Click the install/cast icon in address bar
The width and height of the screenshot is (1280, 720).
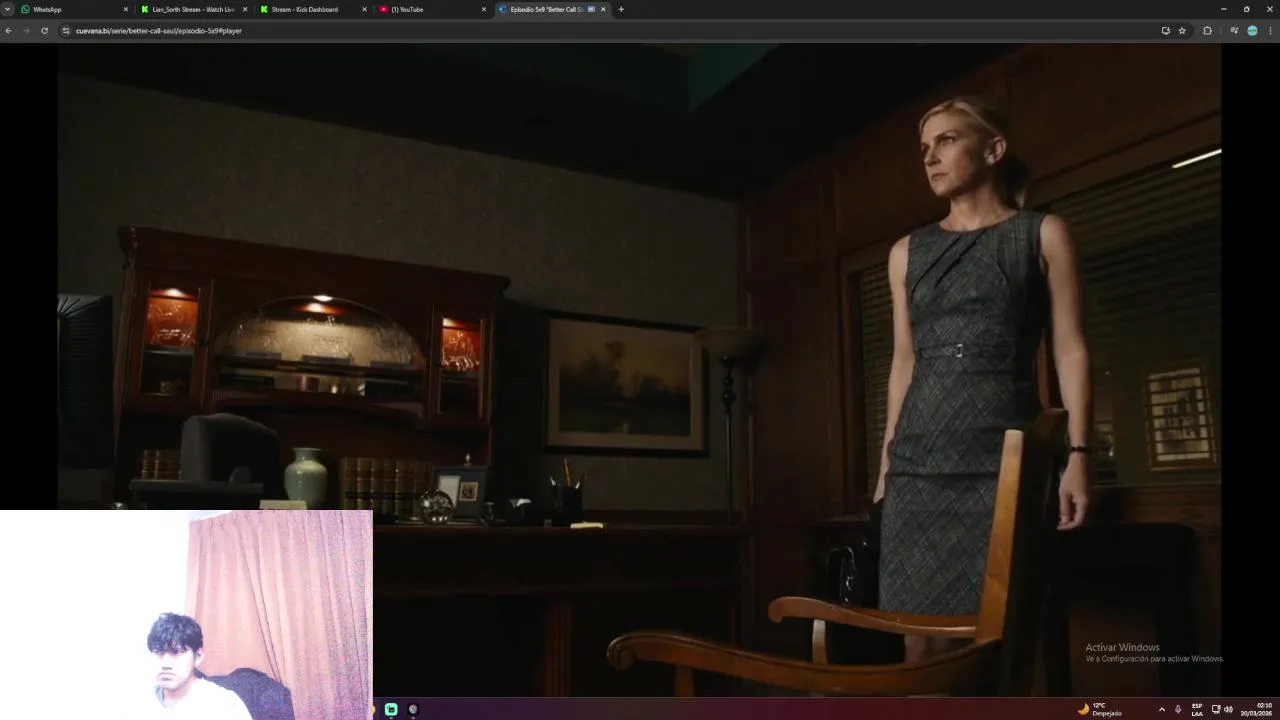[x=1165, y=31]
